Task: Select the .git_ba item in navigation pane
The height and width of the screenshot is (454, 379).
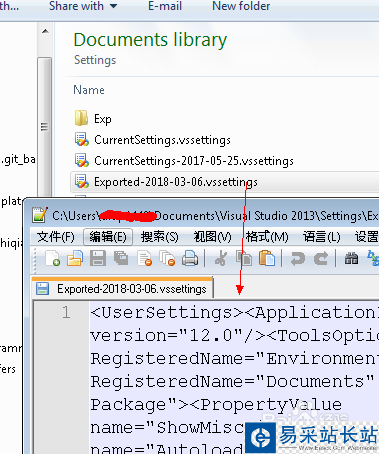Action: (x=18, y=160)
